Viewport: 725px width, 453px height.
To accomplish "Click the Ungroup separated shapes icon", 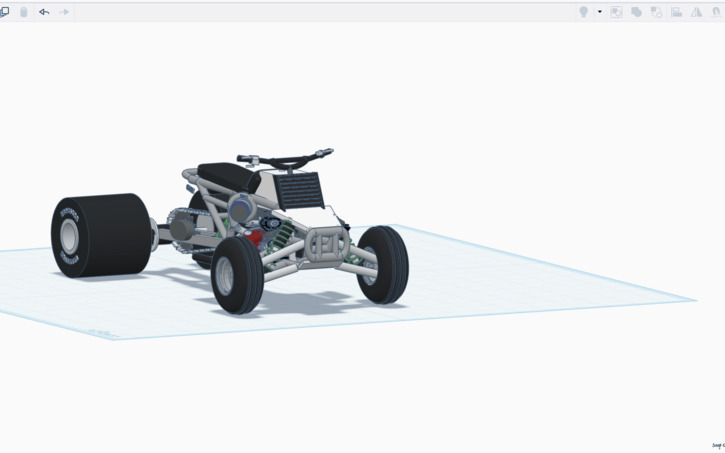I will [x=656, y=12].
